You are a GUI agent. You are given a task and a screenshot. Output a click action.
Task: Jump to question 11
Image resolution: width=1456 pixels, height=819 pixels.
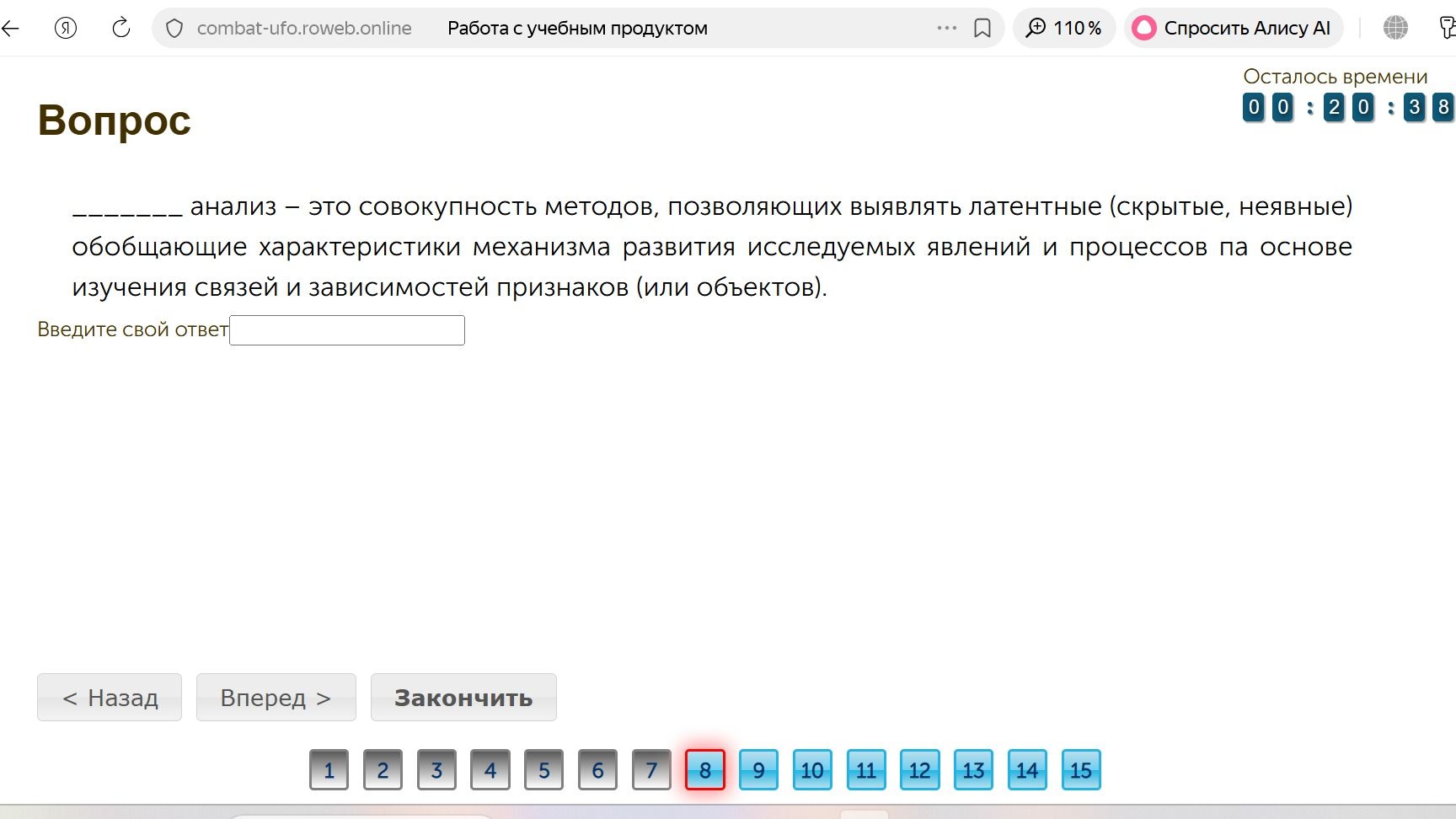click(866, 770)
